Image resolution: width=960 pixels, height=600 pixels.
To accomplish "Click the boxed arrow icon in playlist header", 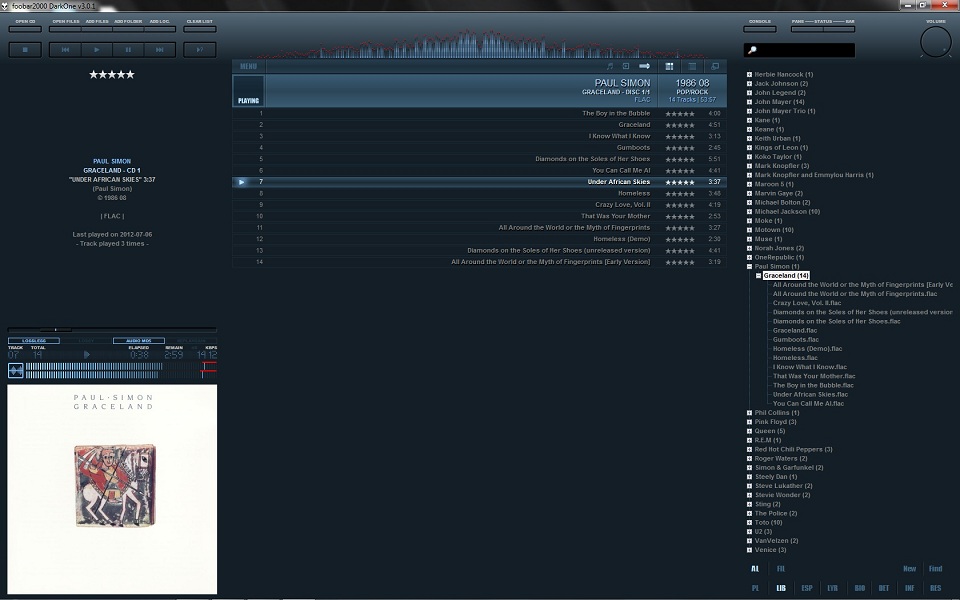I will coord(626,66).
